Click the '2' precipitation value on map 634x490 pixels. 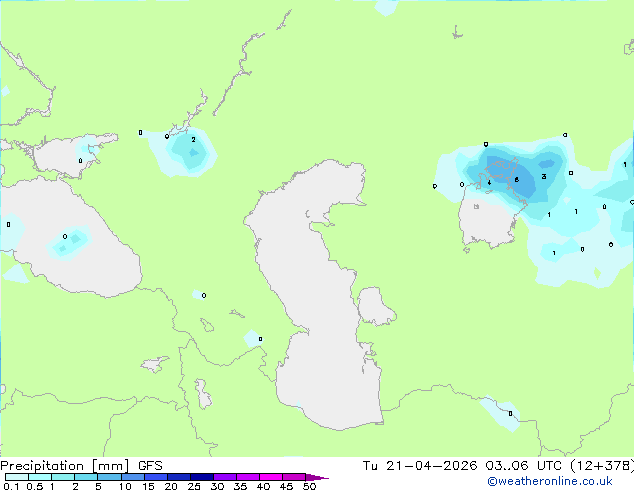[193, 139]
